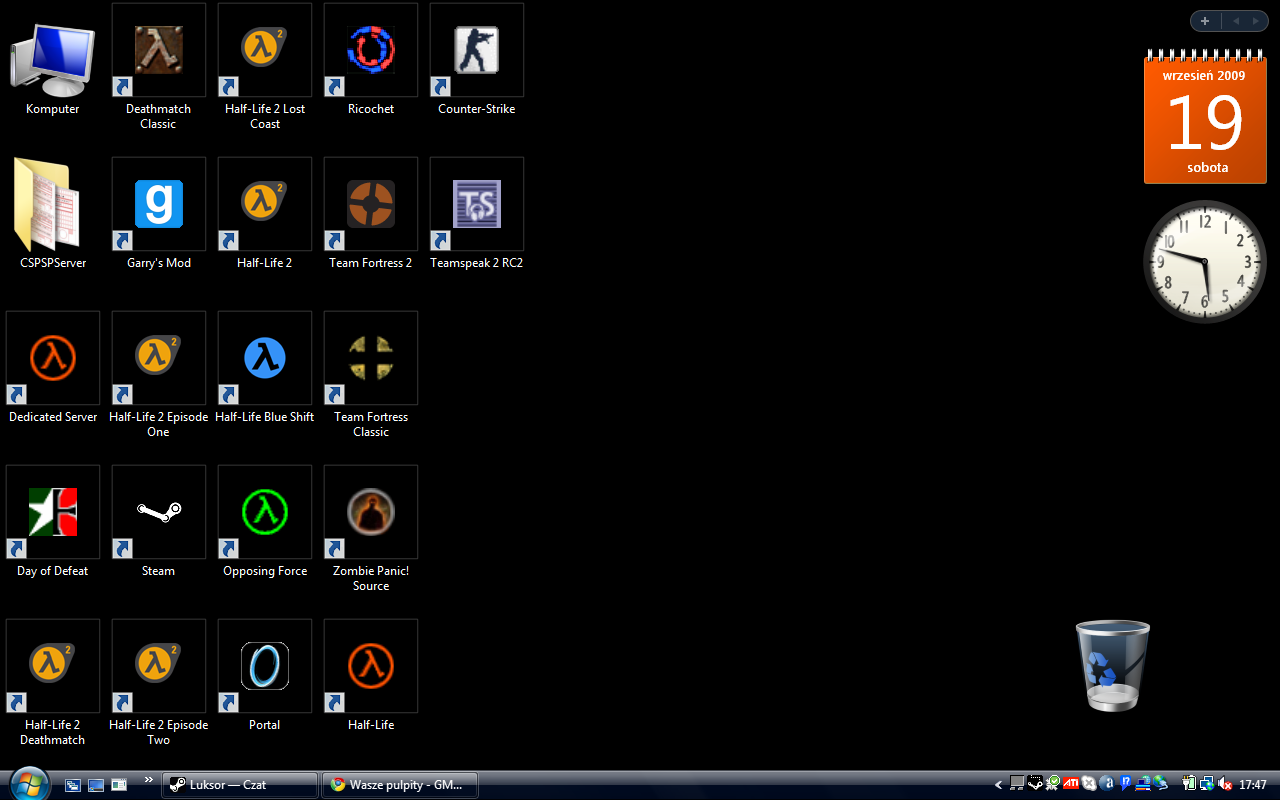Open the Komputer desktop icon
This screenshot has width=1280, height=800.
click(52, 68)
